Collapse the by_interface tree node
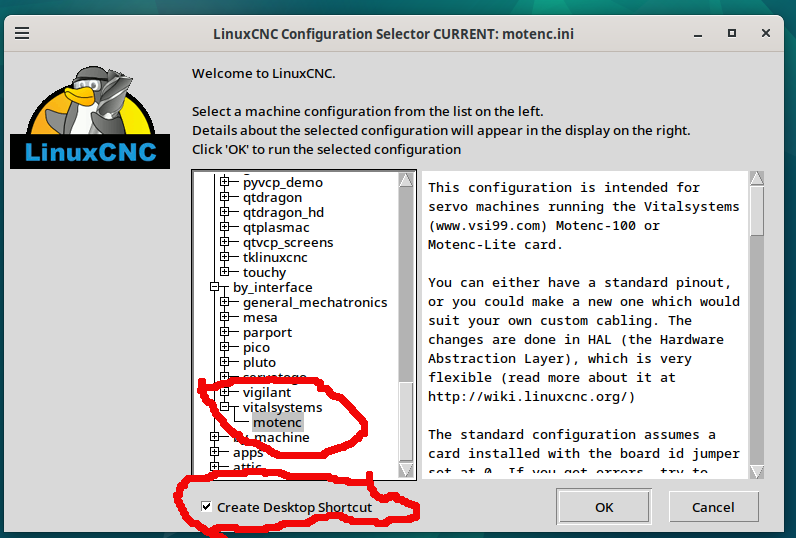796x538 pixels. [215, 287]
